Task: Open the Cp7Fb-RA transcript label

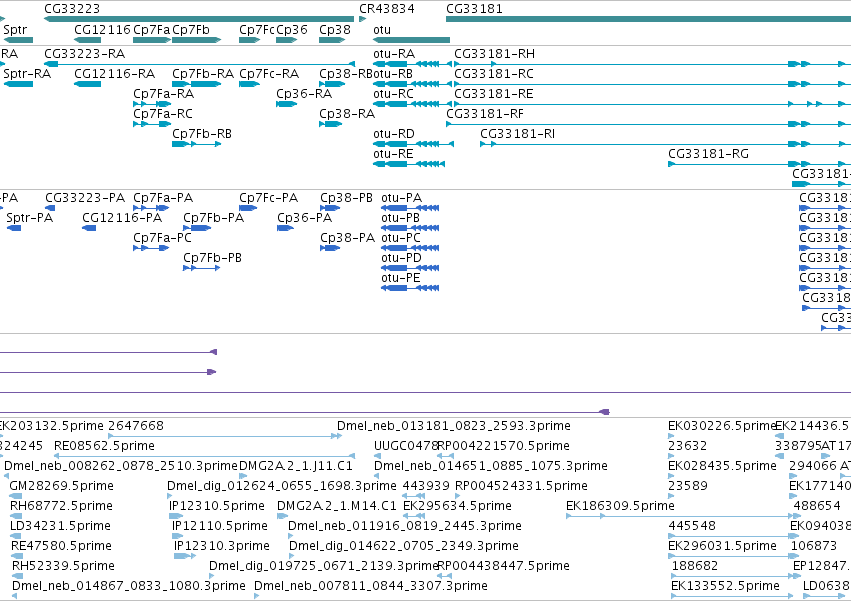Action: (203, 74)
